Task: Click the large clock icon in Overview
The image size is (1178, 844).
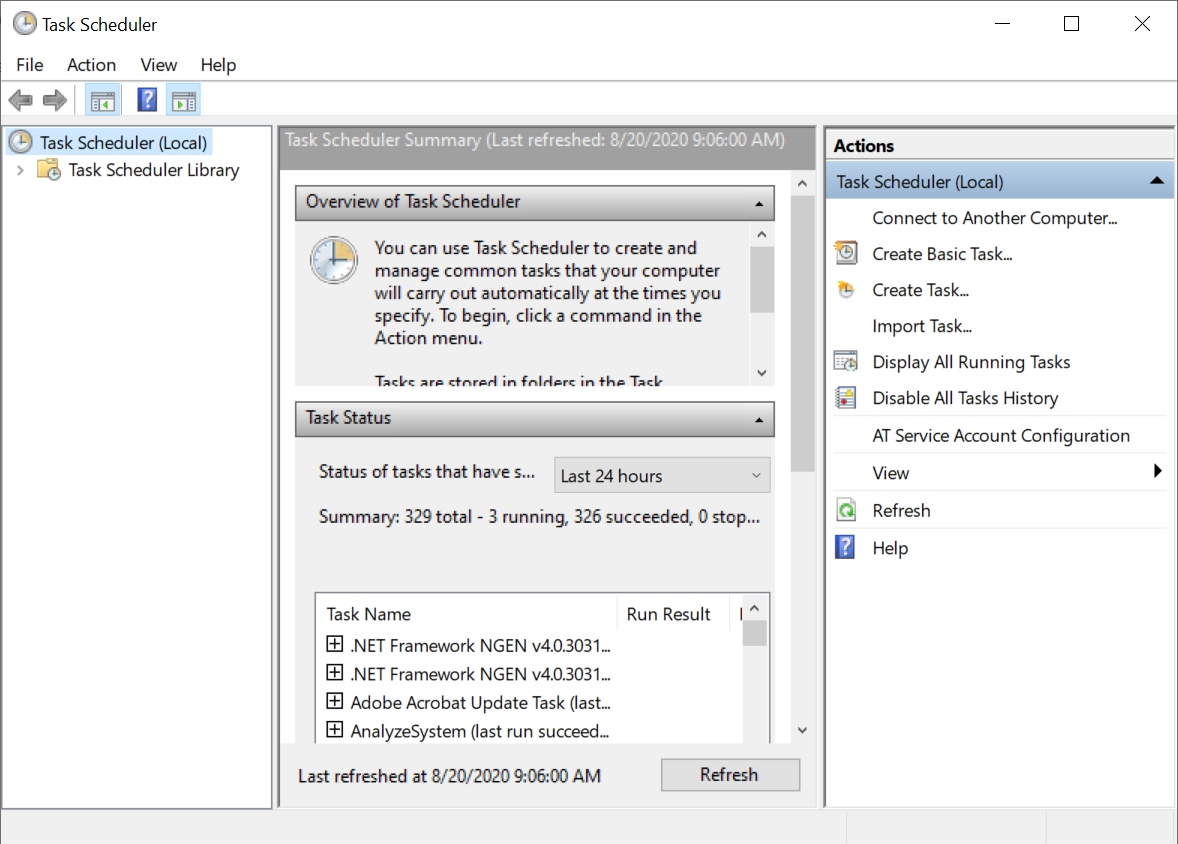Action: tap(334, 260)
